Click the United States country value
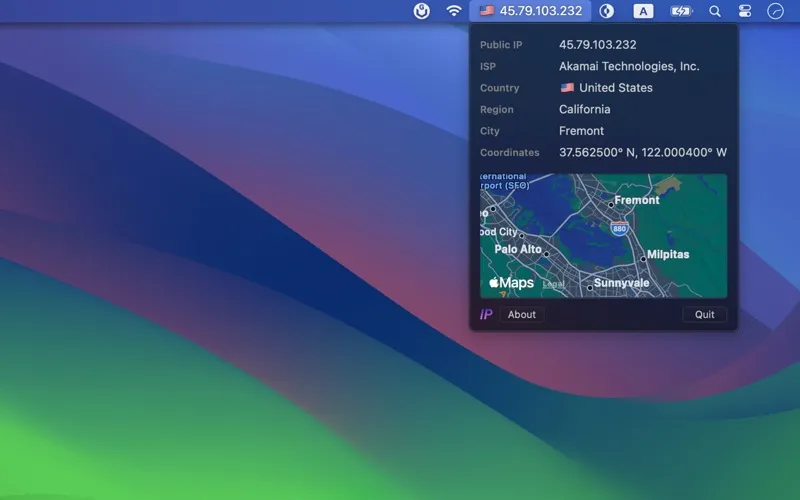This screenshot has width=800, height=500. click(616, 88)
